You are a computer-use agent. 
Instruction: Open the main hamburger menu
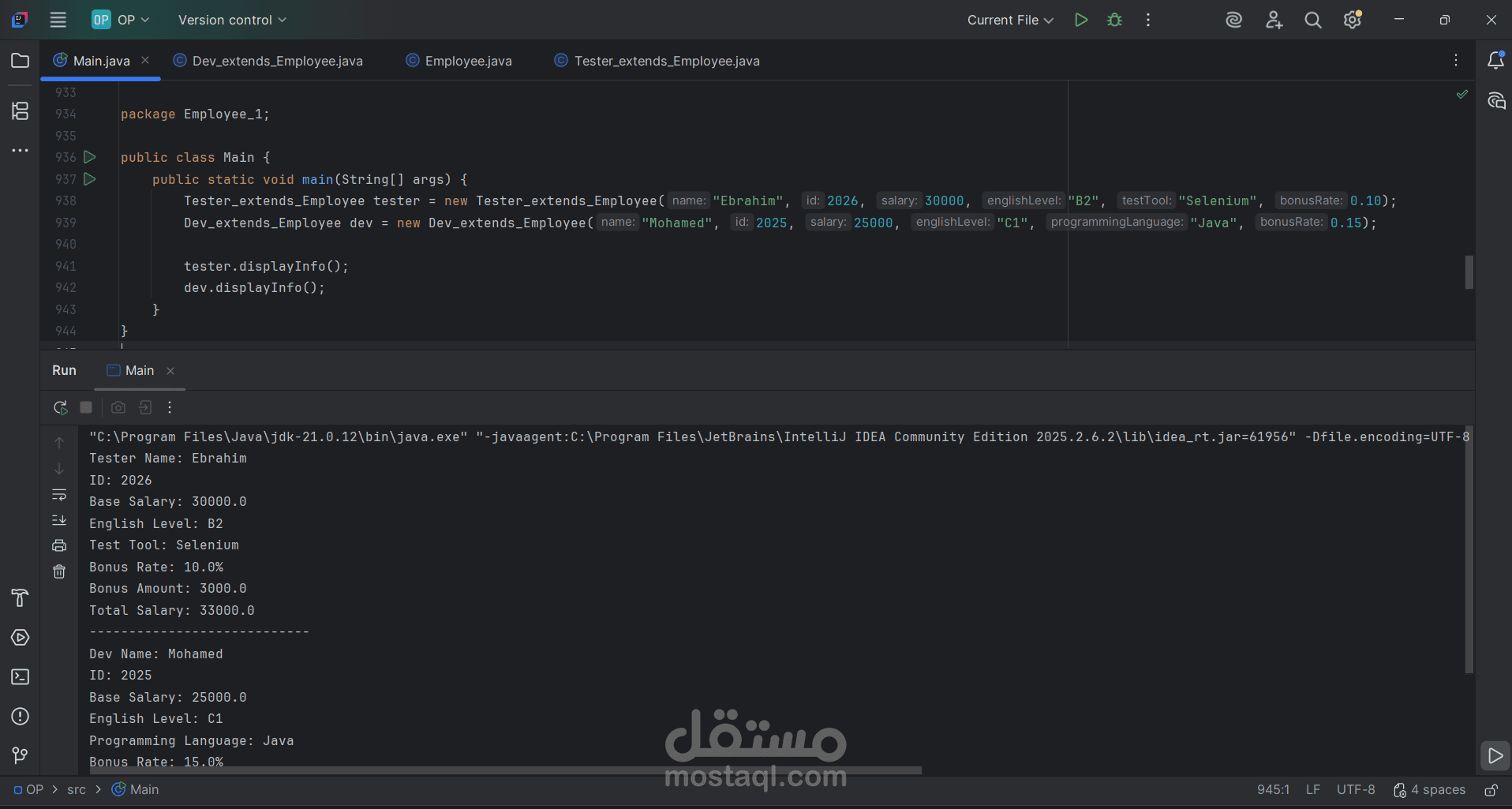click(58, 20)
